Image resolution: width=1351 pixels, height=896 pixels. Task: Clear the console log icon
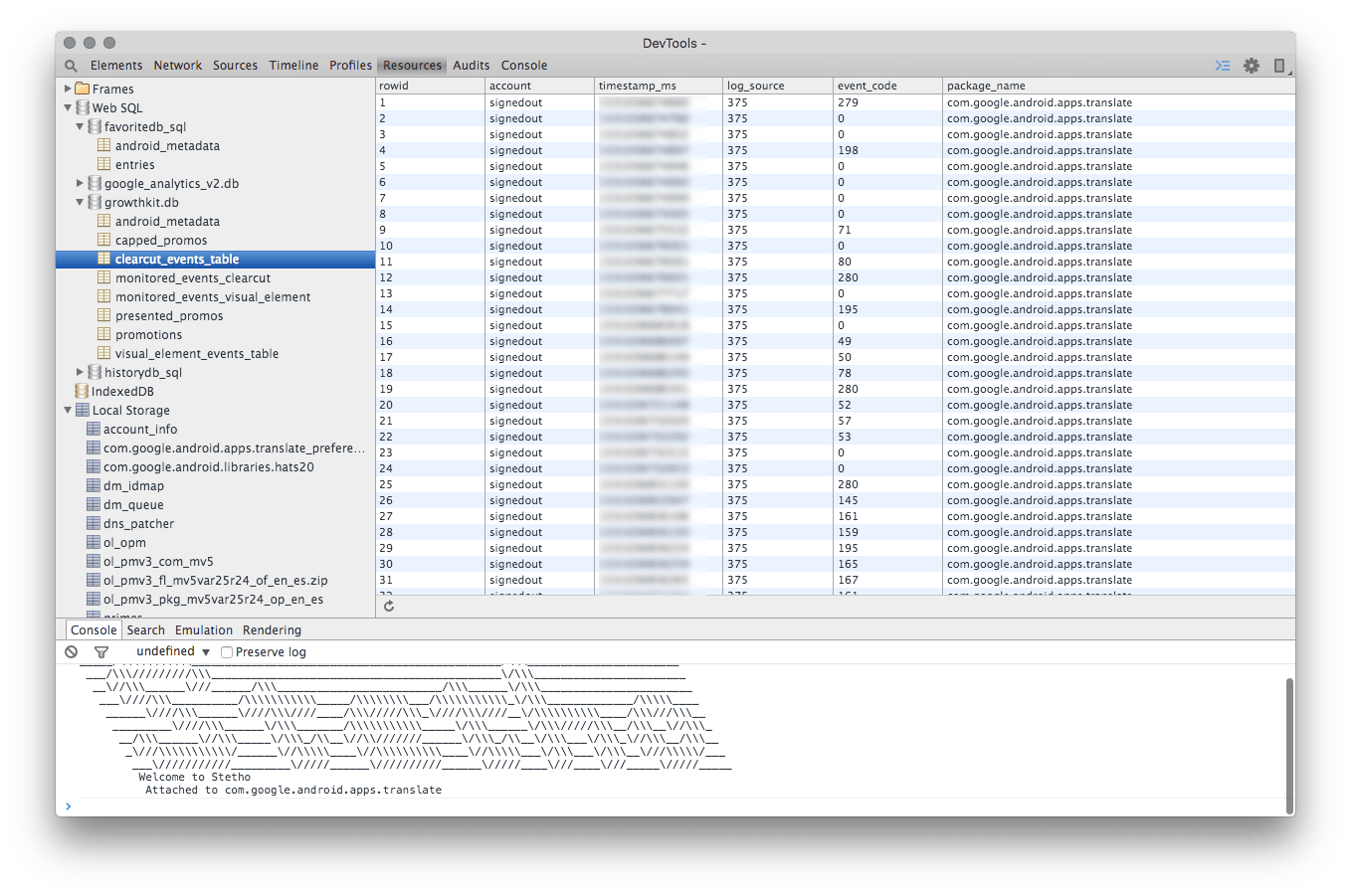coord(72,652)
